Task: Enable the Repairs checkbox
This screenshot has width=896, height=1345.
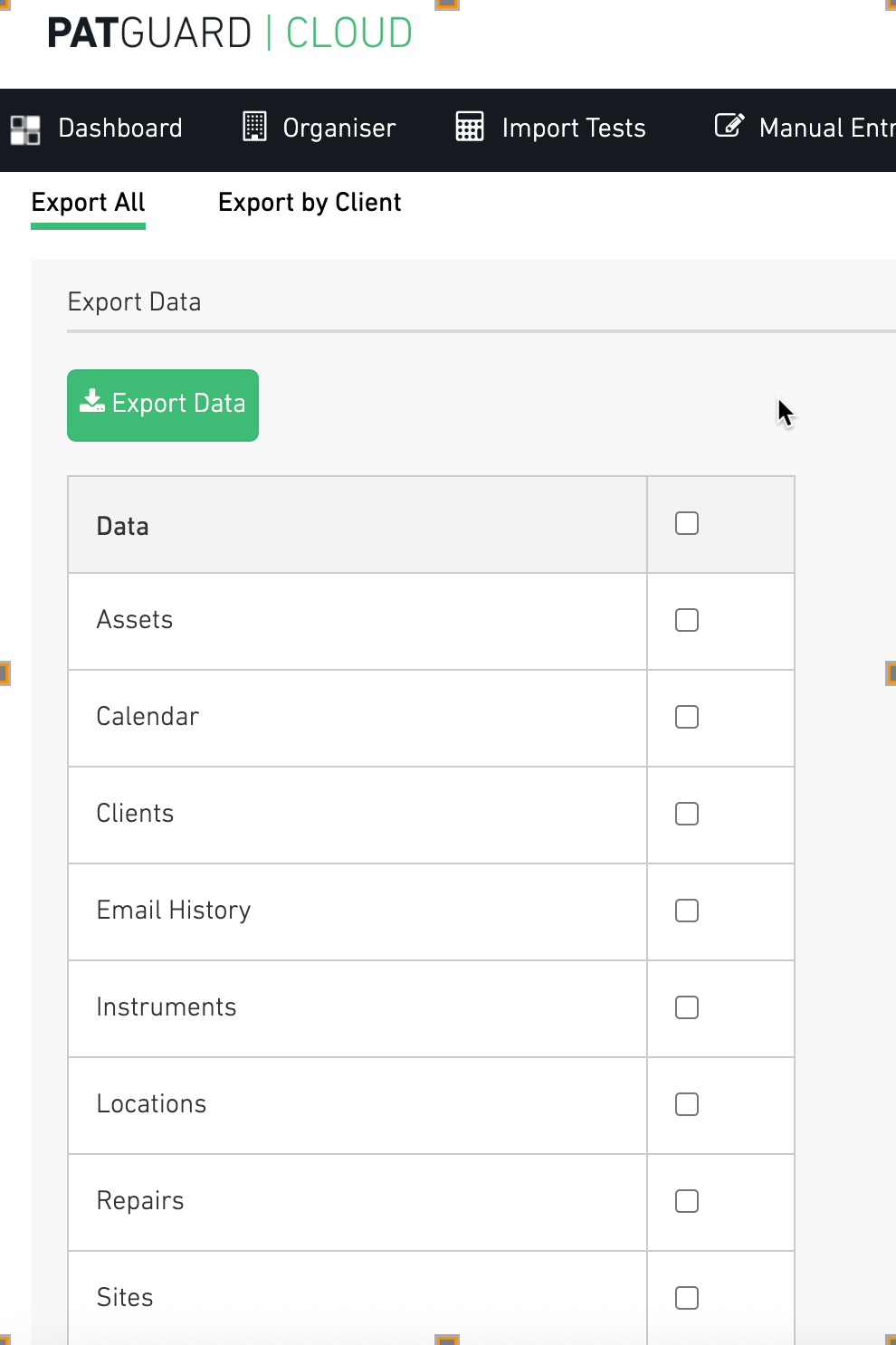Action: 687,1201
